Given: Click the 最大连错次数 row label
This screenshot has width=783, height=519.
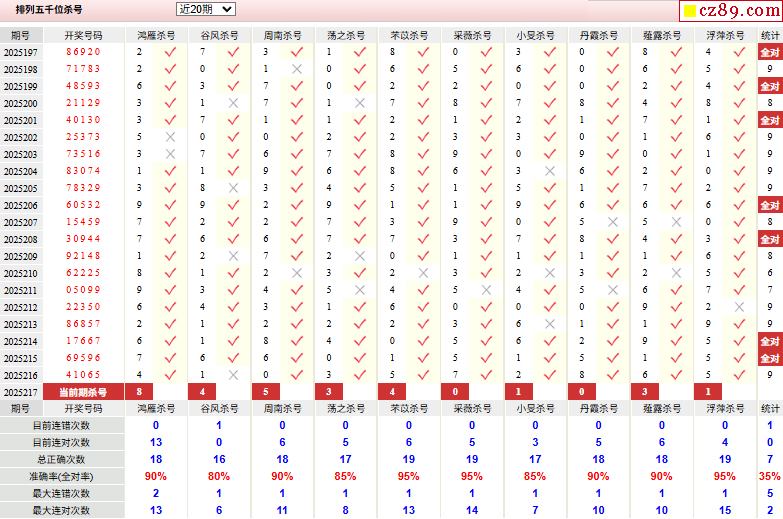Looking at the screenshot, I should (61, 494).
